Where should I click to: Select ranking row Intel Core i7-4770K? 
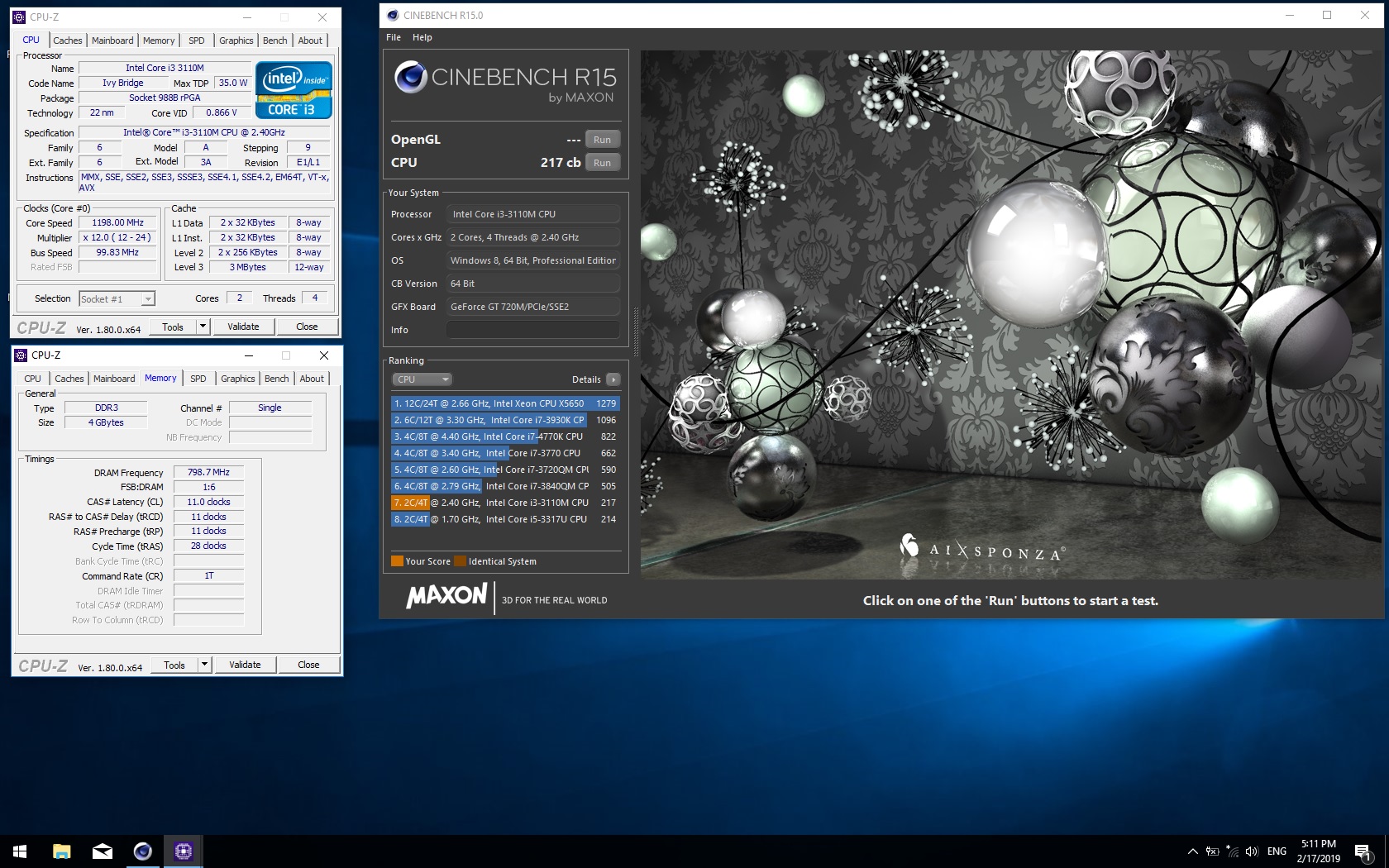[x=505, y=436]
